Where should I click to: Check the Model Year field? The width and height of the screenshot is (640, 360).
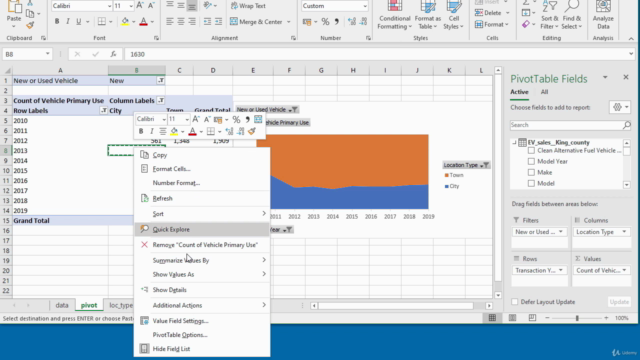(531, 162)
